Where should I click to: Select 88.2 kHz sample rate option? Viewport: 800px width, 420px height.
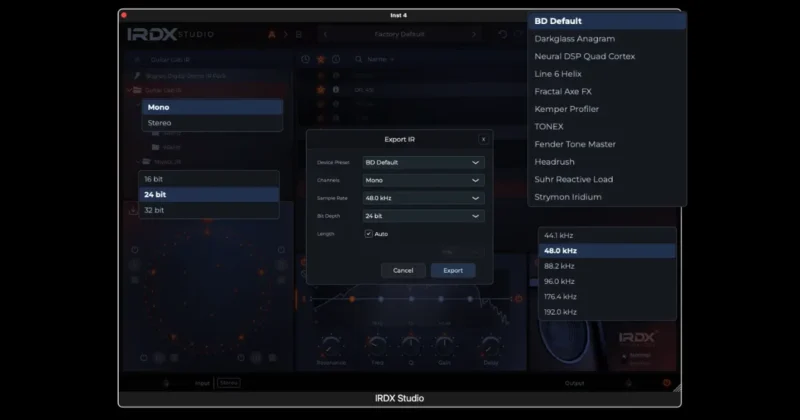[x=607, y=266]
